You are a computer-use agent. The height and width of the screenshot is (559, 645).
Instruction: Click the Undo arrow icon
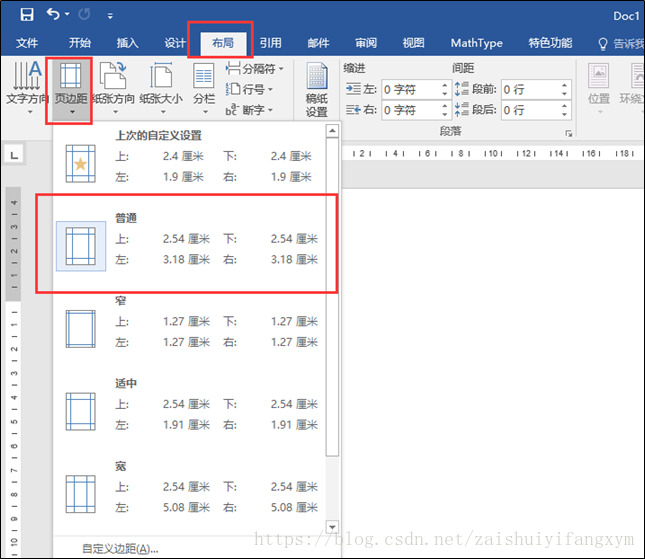pyautogui.click(x=53, y=14)
